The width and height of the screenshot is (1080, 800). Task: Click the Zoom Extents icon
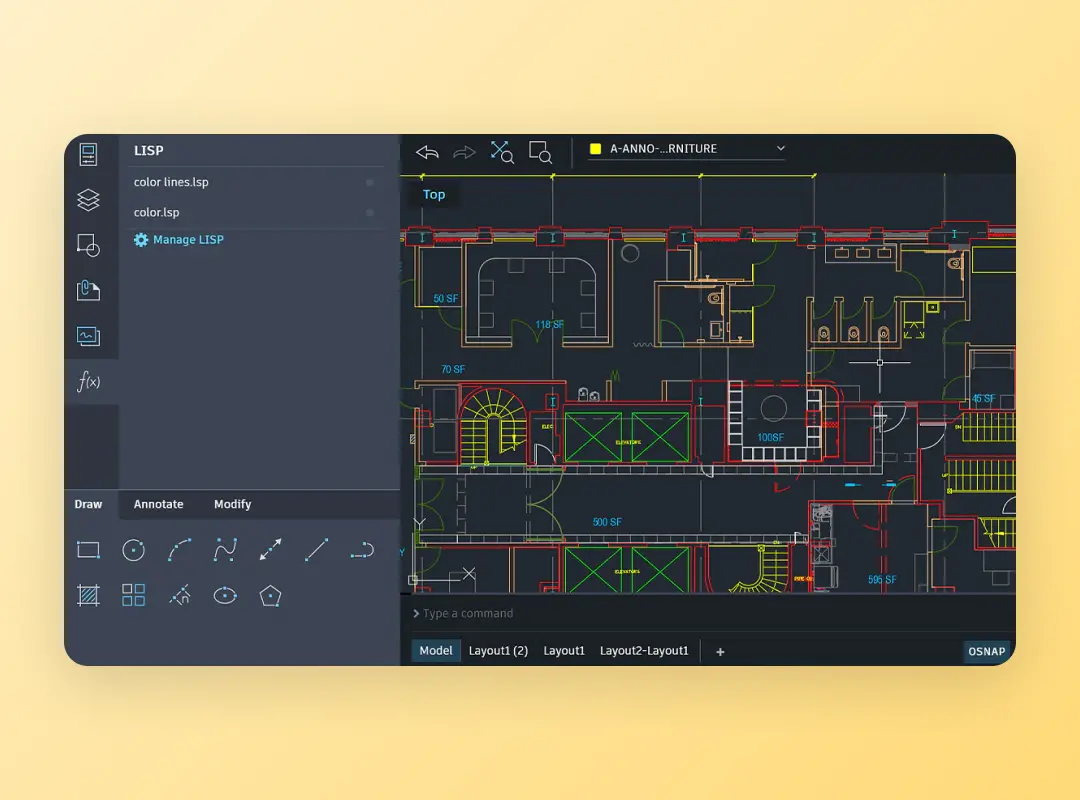click(501, 152)
